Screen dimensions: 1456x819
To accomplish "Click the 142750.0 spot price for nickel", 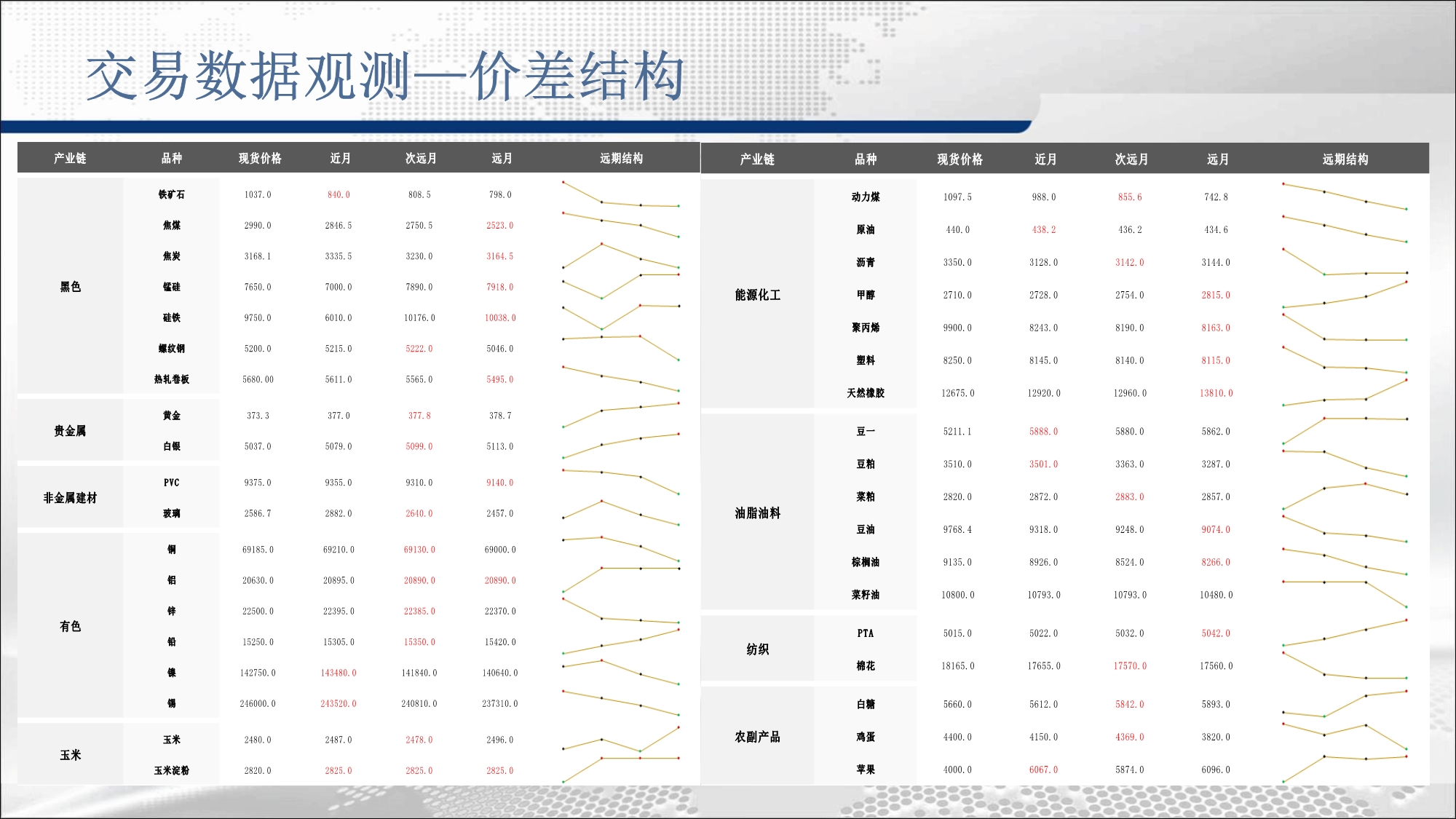I will pos(258,673).
